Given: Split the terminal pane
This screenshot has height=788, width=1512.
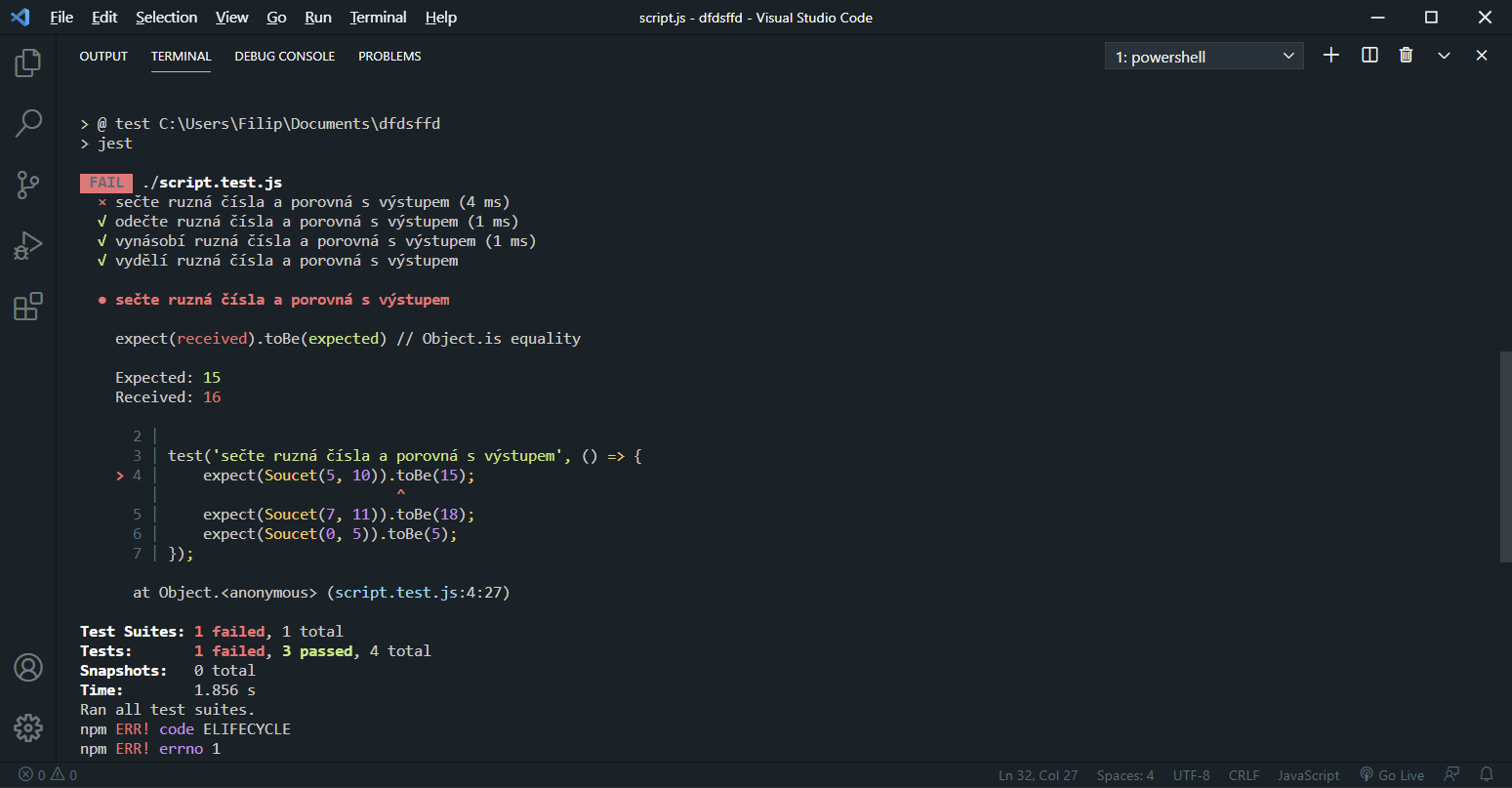Looking at the screenshot, I should (x=1369, y=55).
